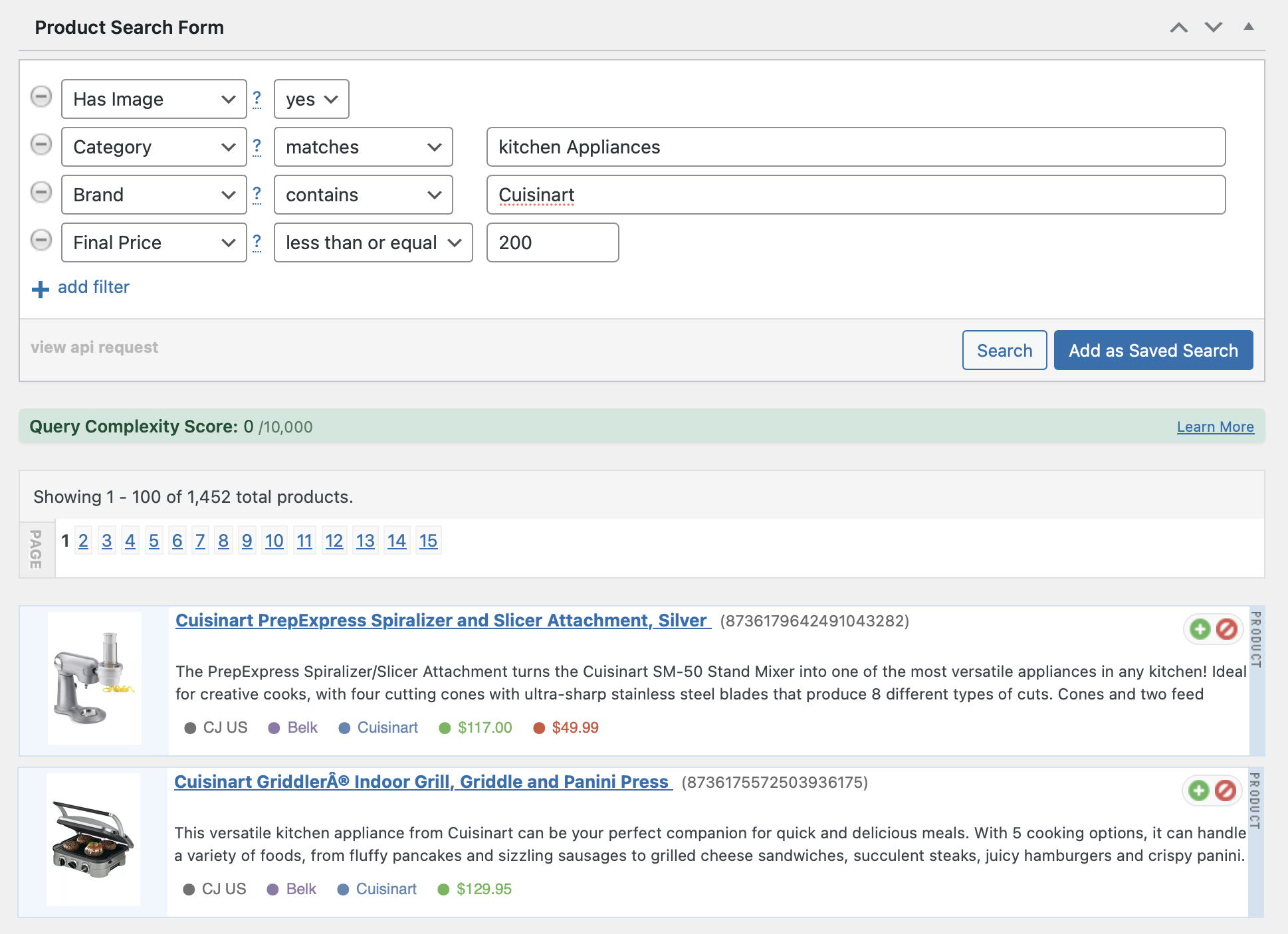Click Cuisinart brand tag on Spiralizer product
Screen dimensions: 1288x934
point(387,727)
